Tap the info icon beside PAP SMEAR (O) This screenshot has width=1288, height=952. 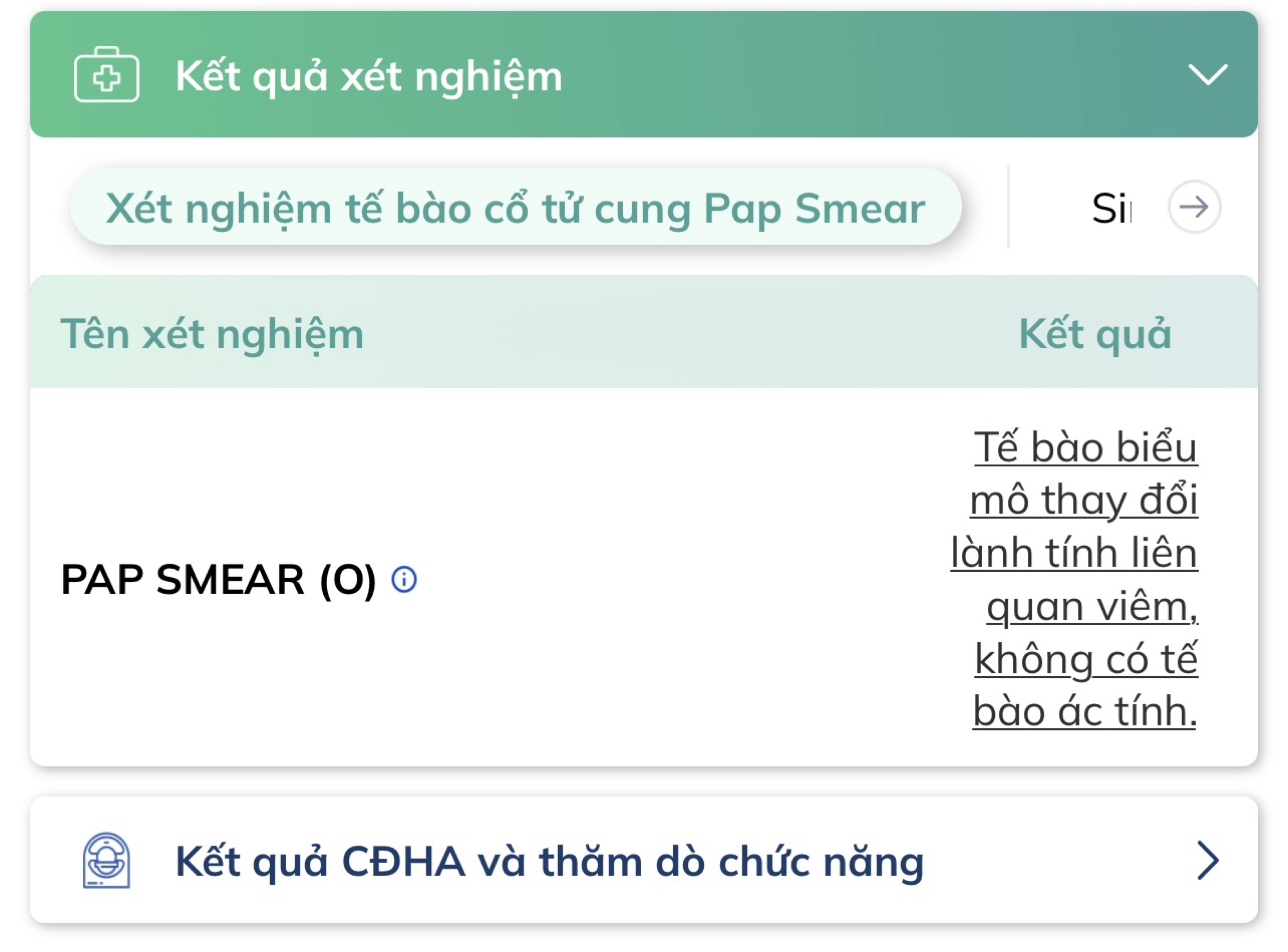(404, 579)
